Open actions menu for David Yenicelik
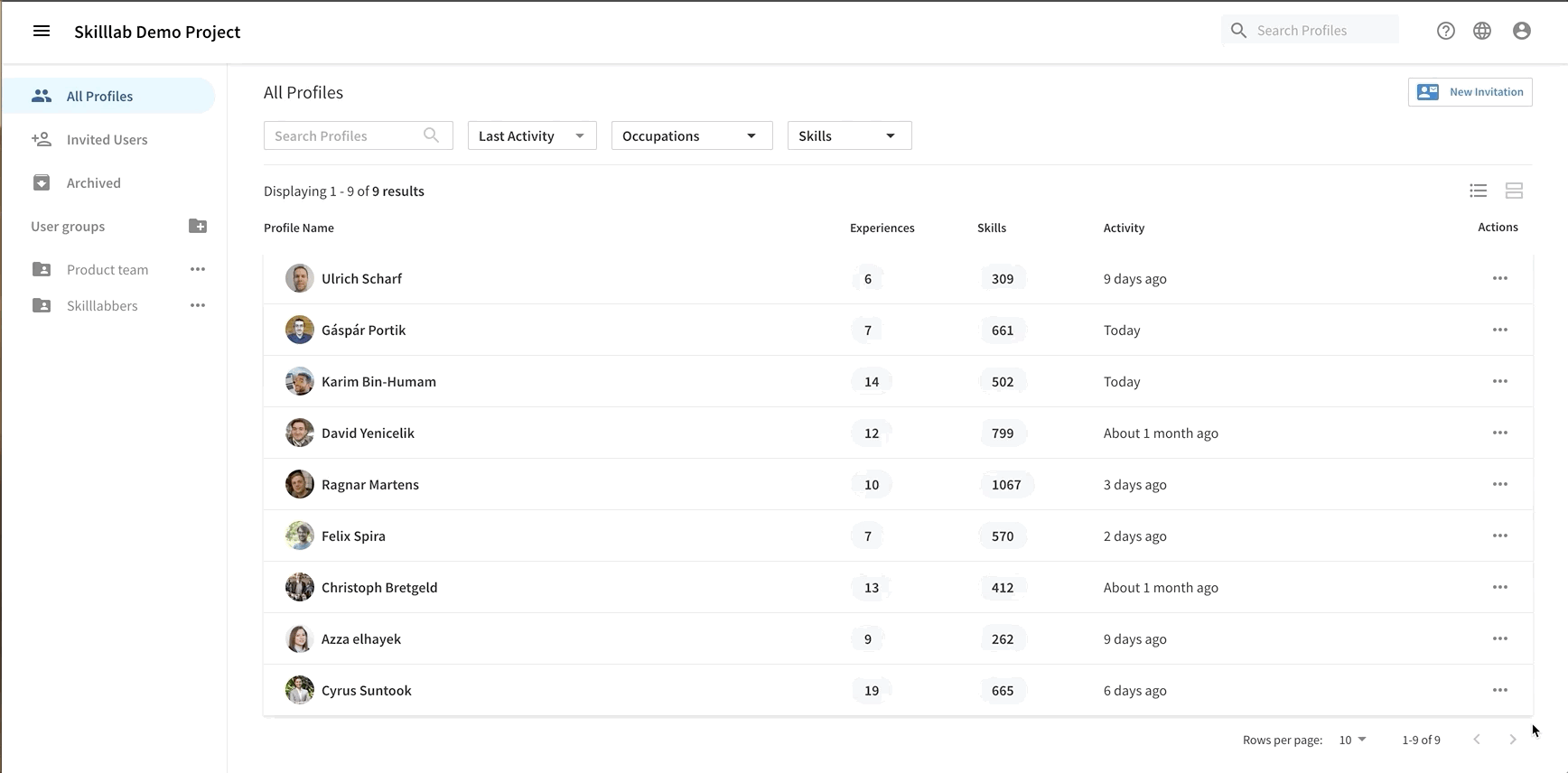This screenshot has height=773, width=1568. pos(1500,433)
